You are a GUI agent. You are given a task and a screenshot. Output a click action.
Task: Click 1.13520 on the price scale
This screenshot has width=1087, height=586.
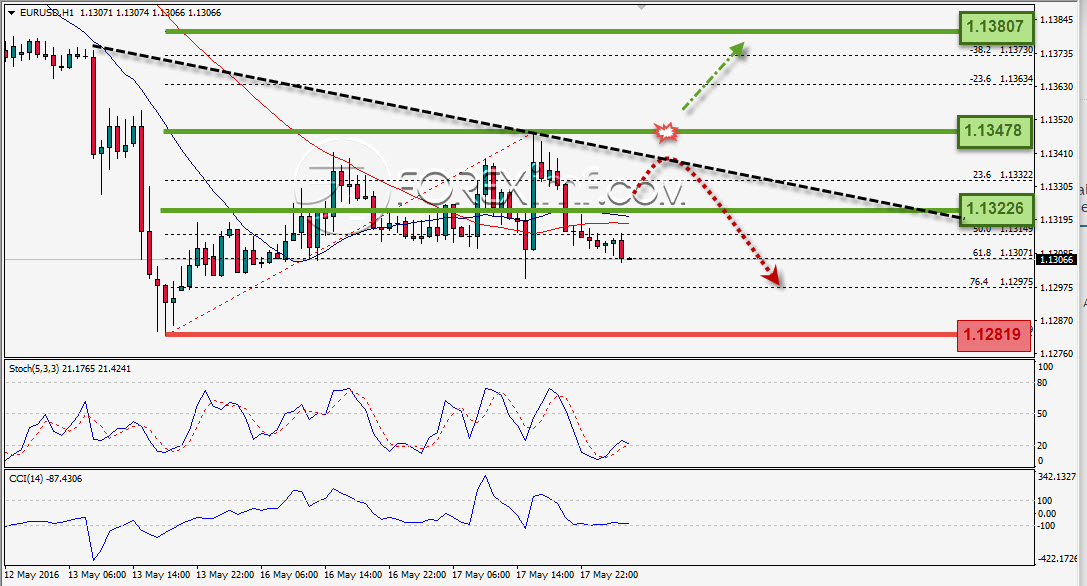tap(1057, 120)
